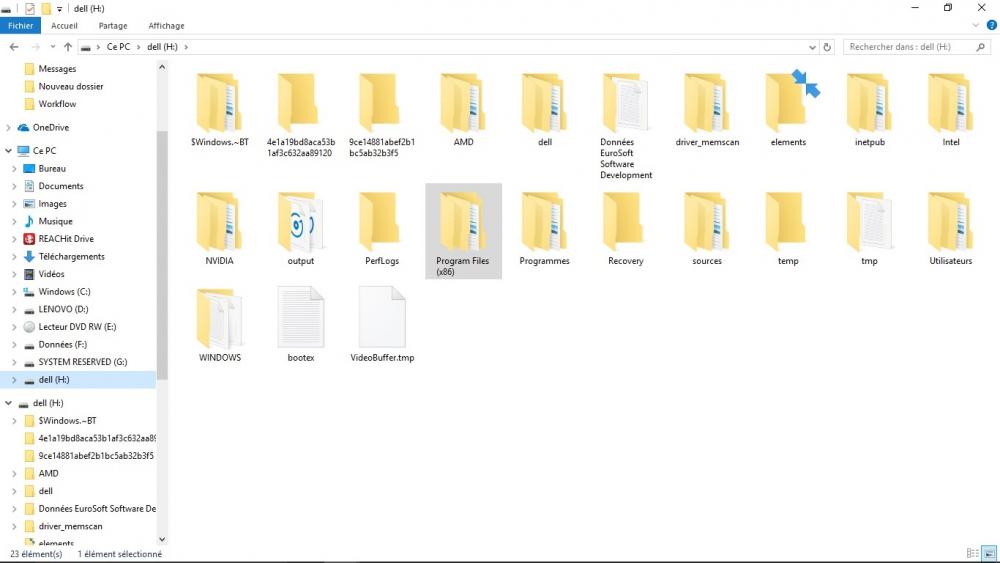Select the dell folder in file view

point(545,102)
